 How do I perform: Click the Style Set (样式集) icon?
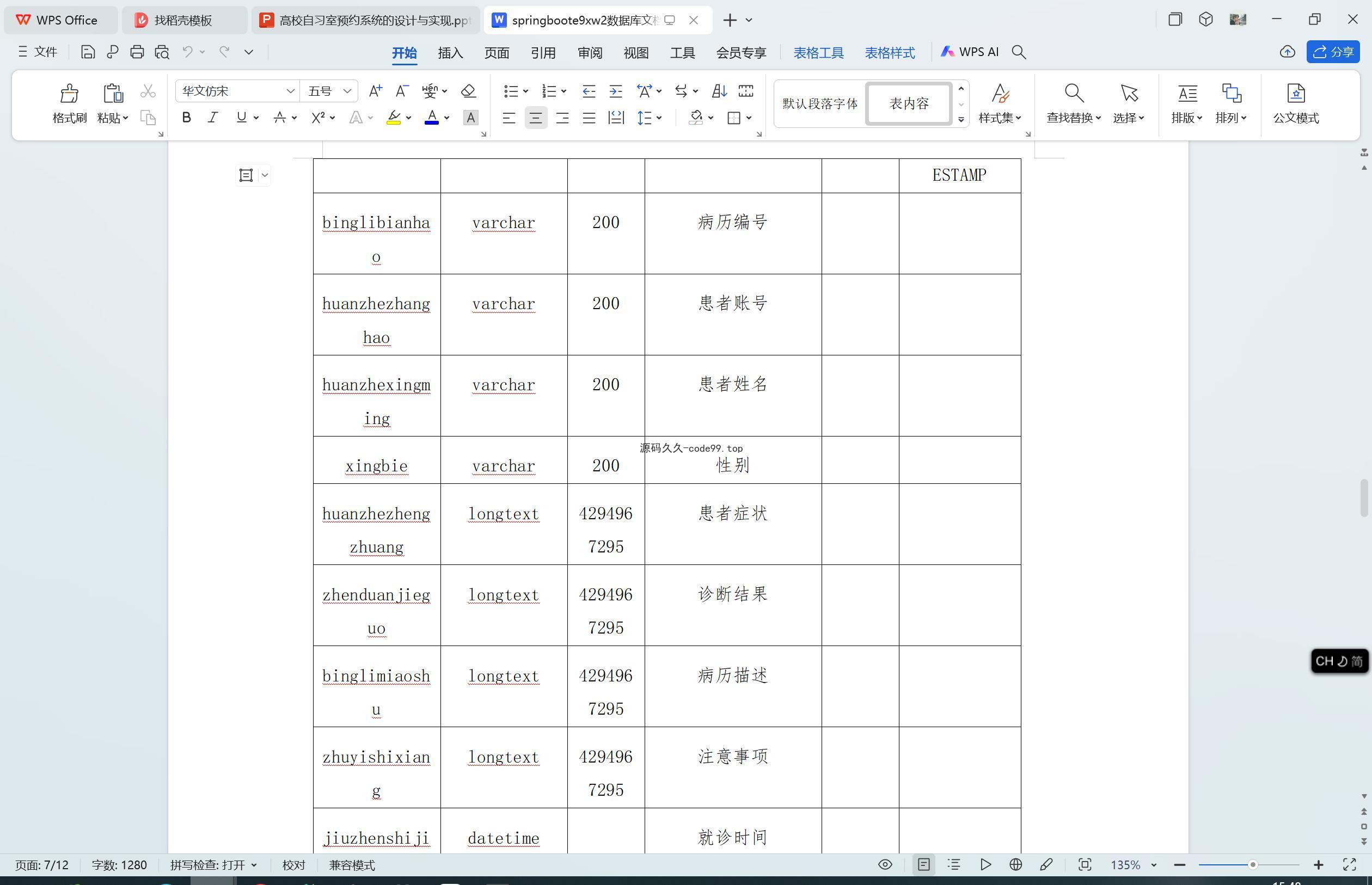1000,93
